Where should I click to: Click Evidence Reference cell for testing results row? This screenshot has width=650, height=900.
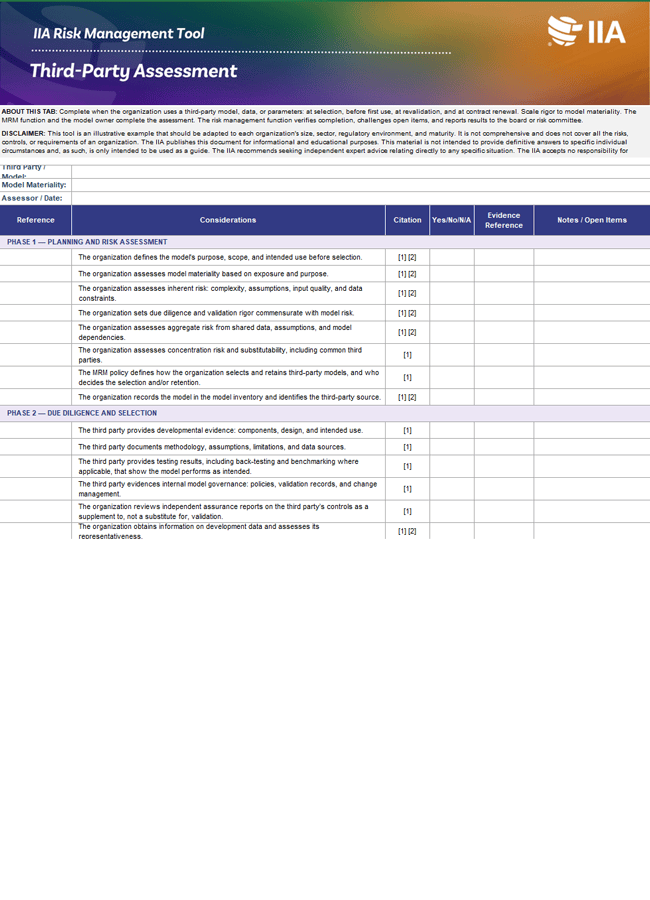[504, 466]
